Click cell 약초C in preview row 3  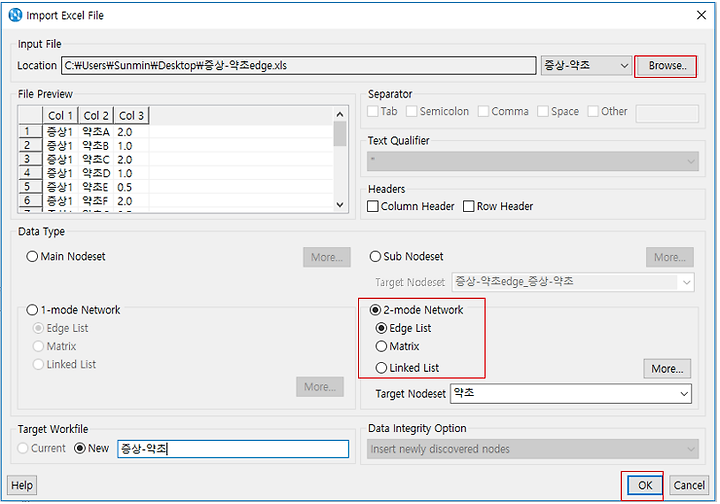[x=96, y=160]
